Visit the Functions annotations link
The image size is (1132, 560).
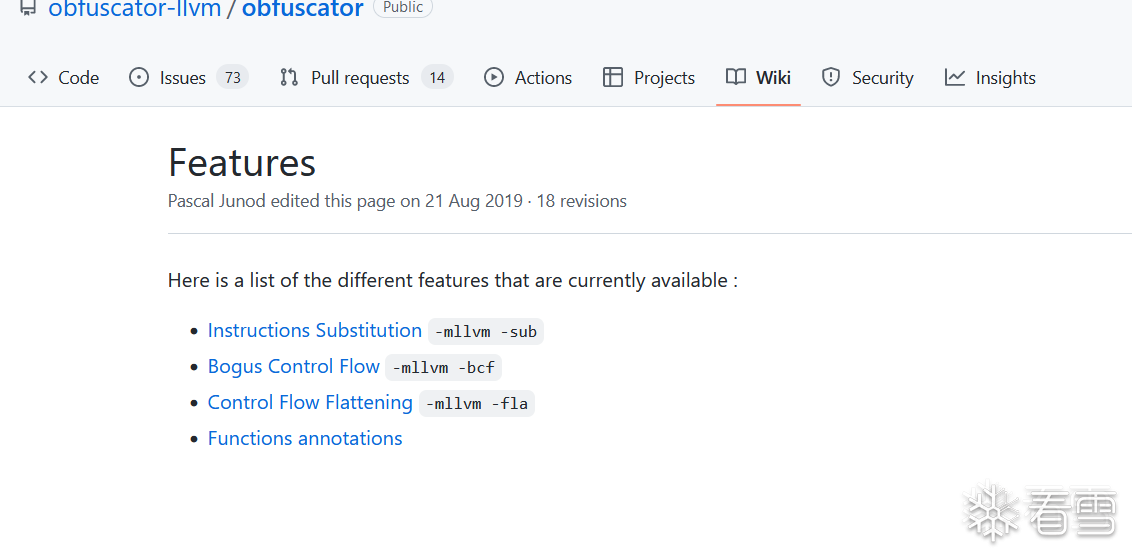point(305,439)
